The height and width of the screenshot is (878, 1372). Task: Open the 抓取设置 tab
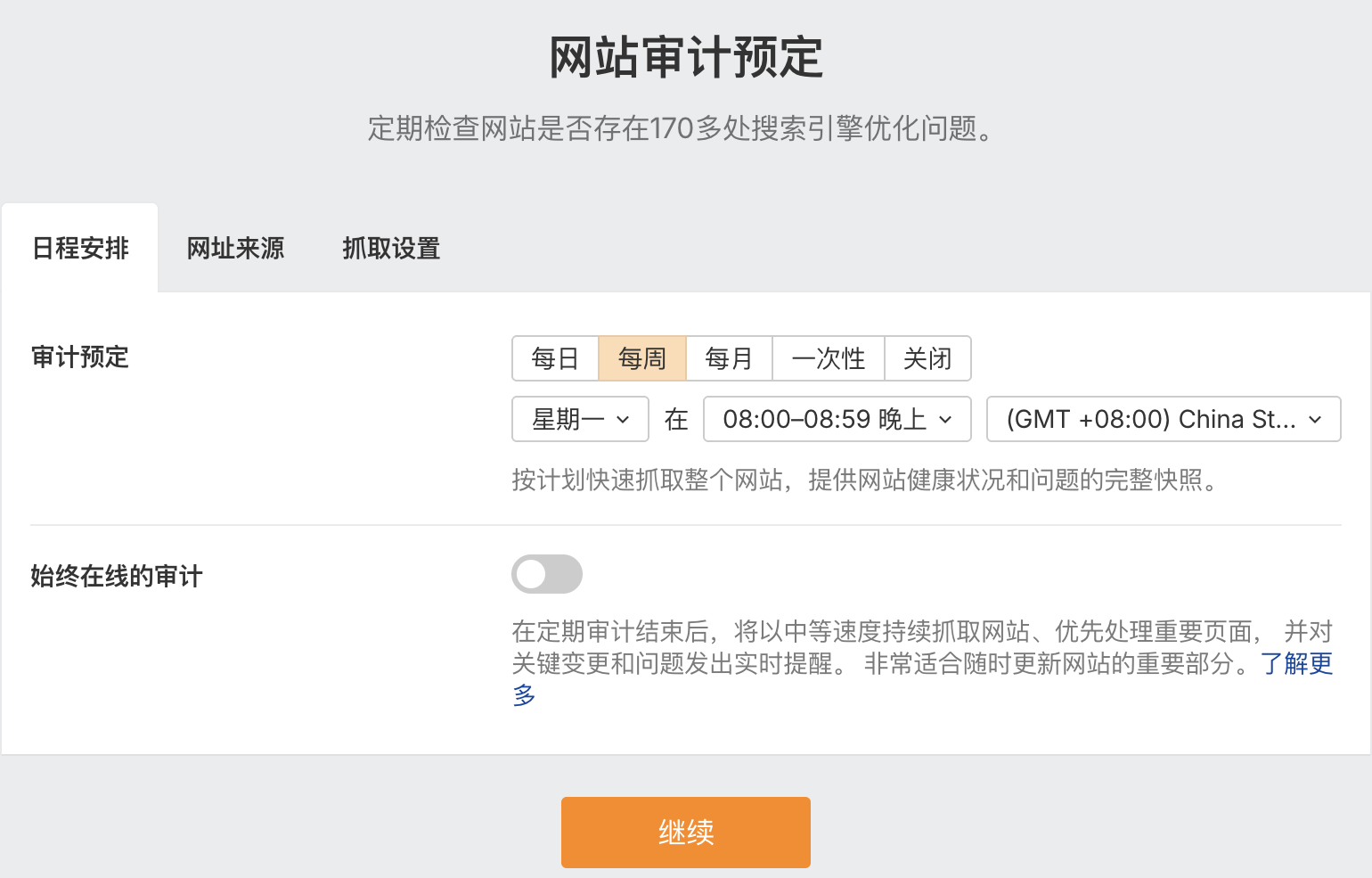[x=391, y=248]
